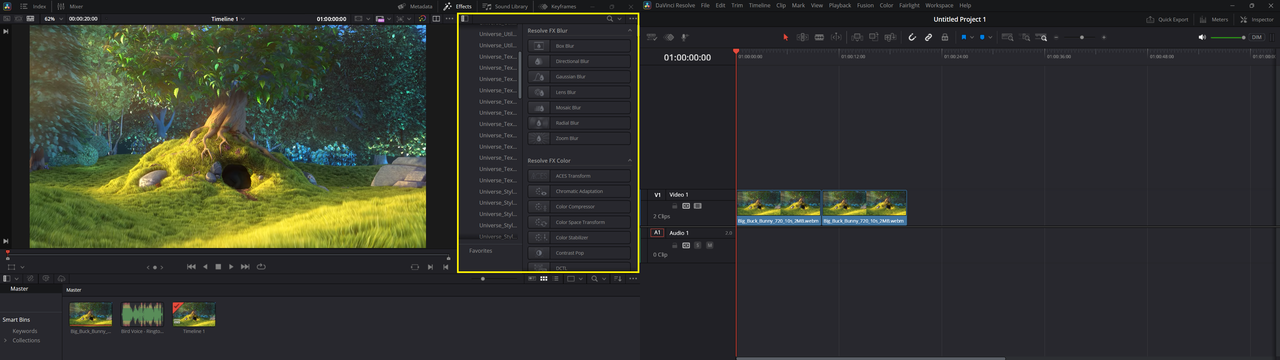Toggle Loop playback in the viewer
The width and height of the screenshot is (1280, 360).
(x=261, y=267)
